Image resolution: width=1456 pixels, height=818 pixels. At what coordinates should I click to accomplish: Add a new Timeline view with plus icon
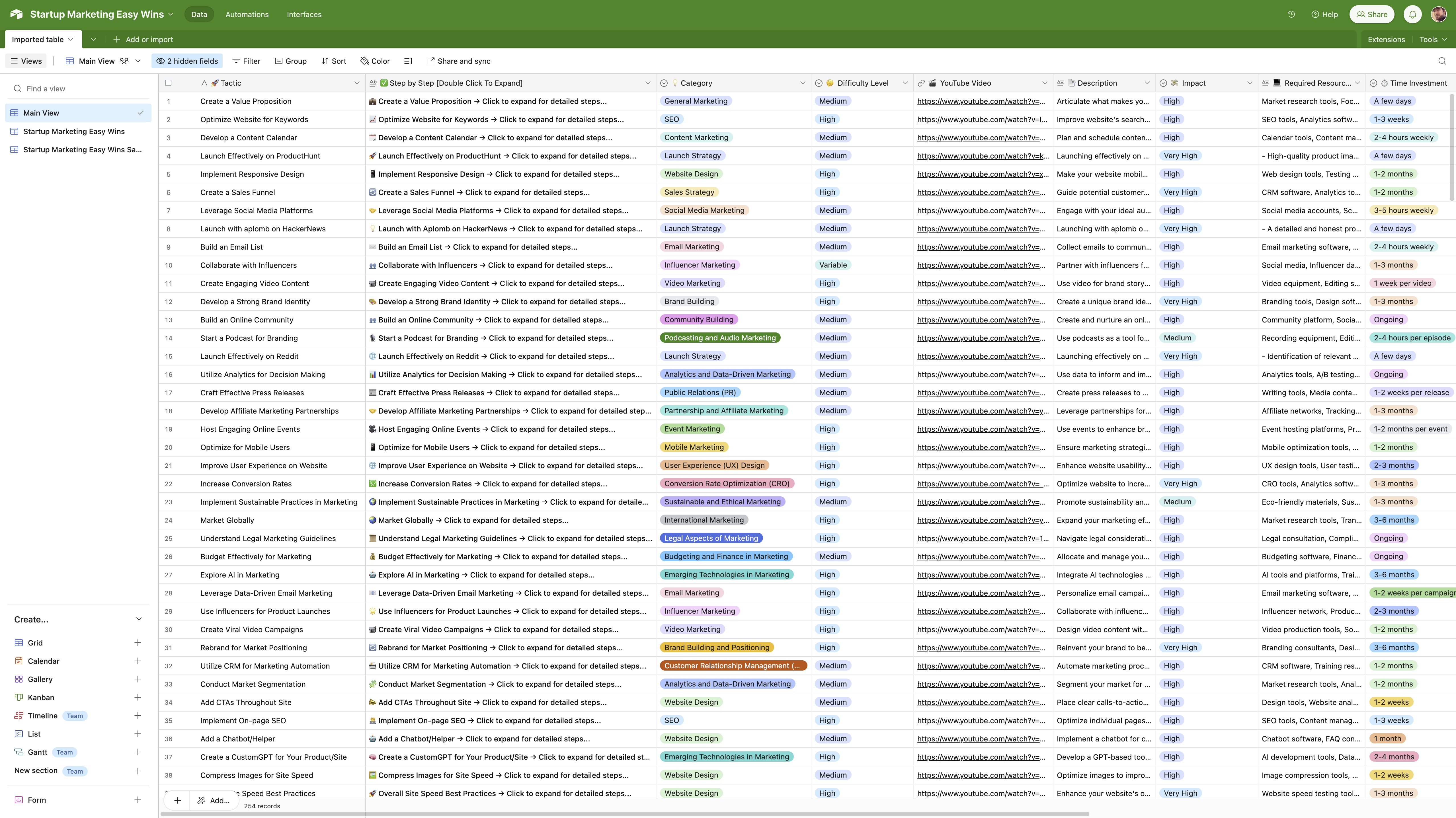[137, 716]
